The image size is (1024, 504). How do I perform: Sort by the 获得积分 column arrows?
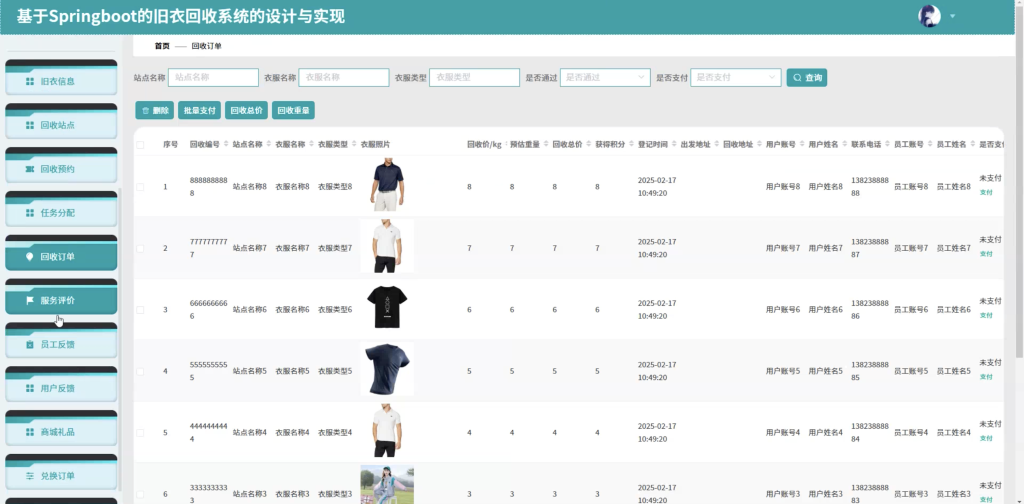point(631,145)
